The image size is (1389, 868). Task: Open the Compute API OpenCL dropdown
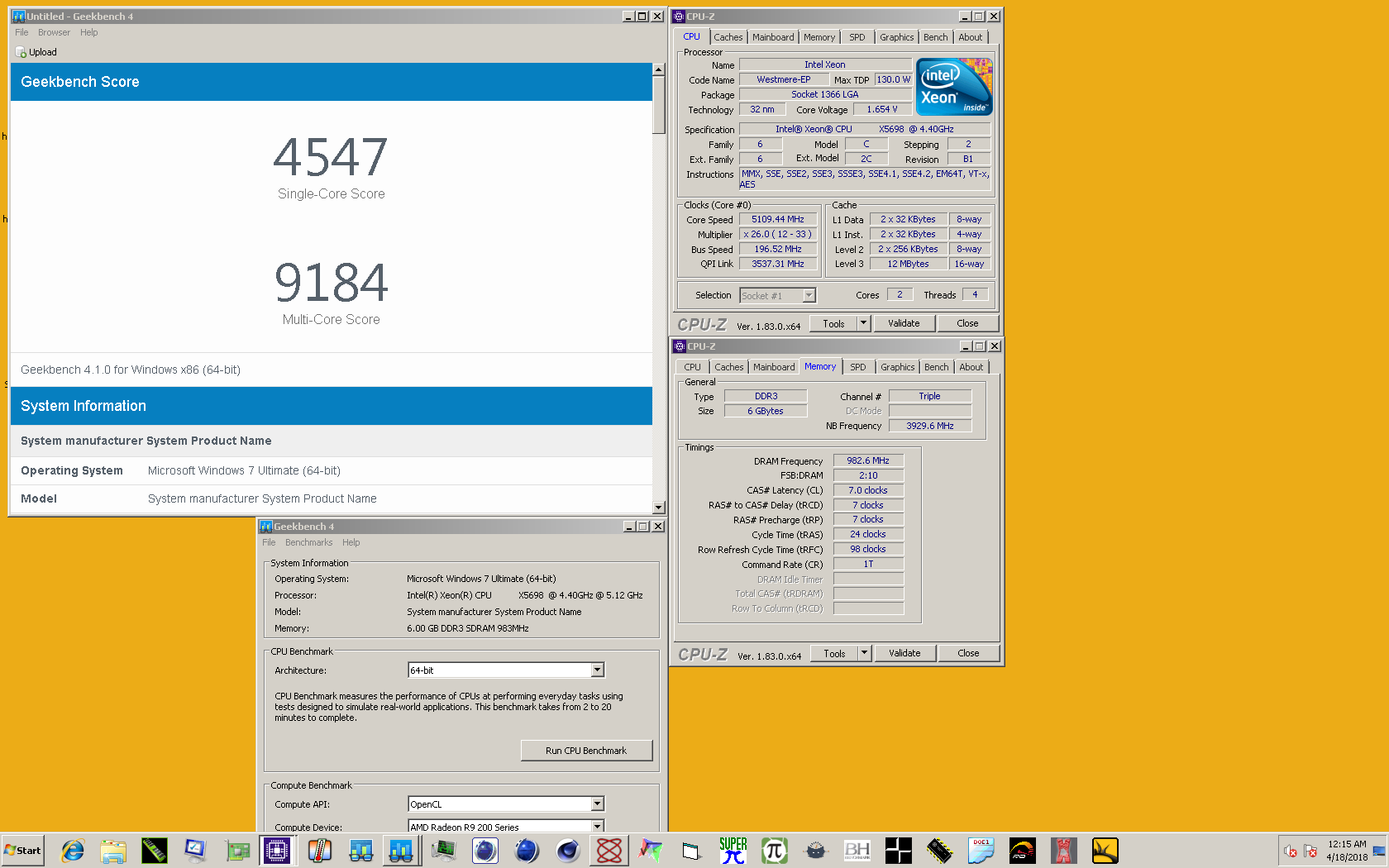point(598,804)
